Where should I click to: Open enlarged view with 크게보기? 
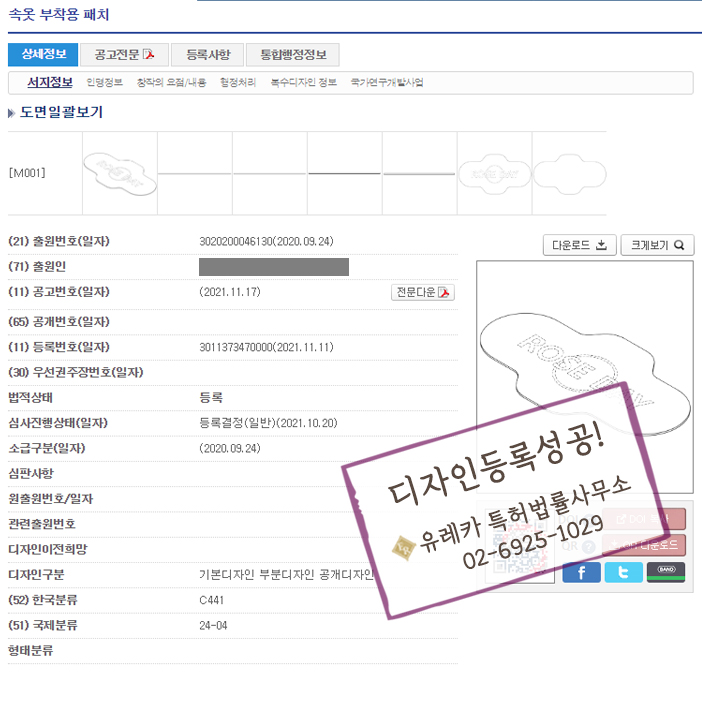coord(657,245)
